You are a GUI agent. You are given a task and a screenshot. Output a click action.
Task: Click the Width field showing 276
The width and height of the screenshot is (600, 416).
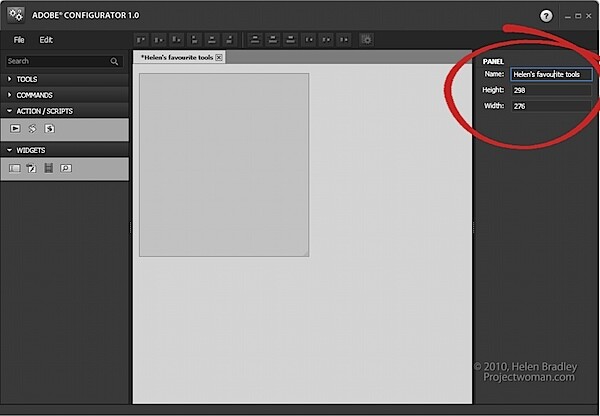pos(551,106)
